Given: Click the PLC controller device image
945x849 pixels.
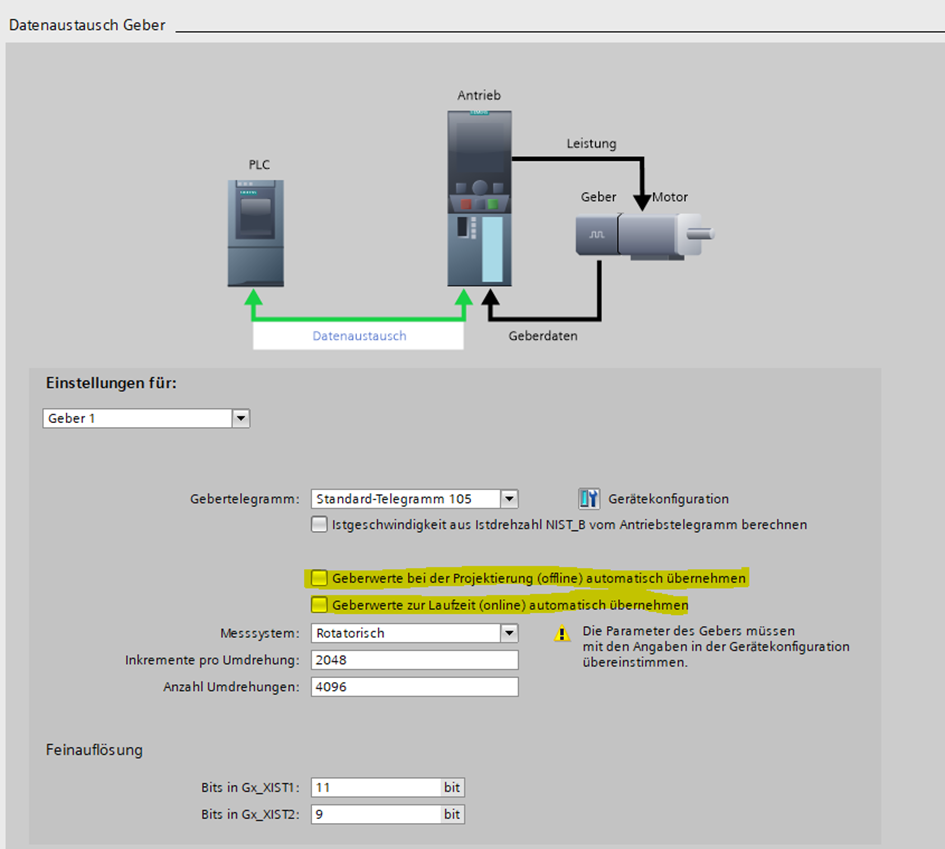Looking at the screenshot, I should coord(255,232).
